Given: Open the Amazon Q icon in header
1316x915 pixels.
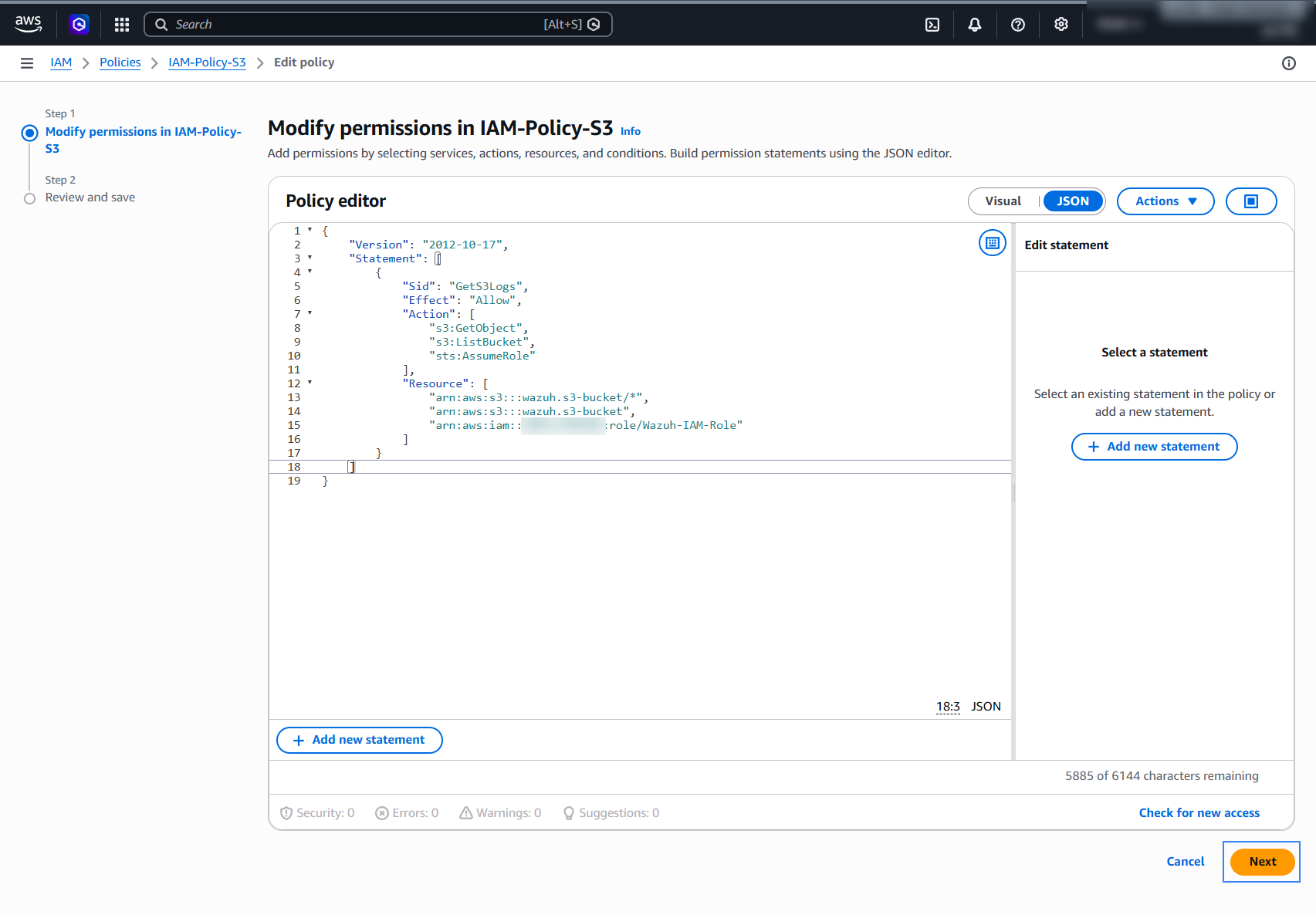Looking at the screenshot, I should pos(79,25).
